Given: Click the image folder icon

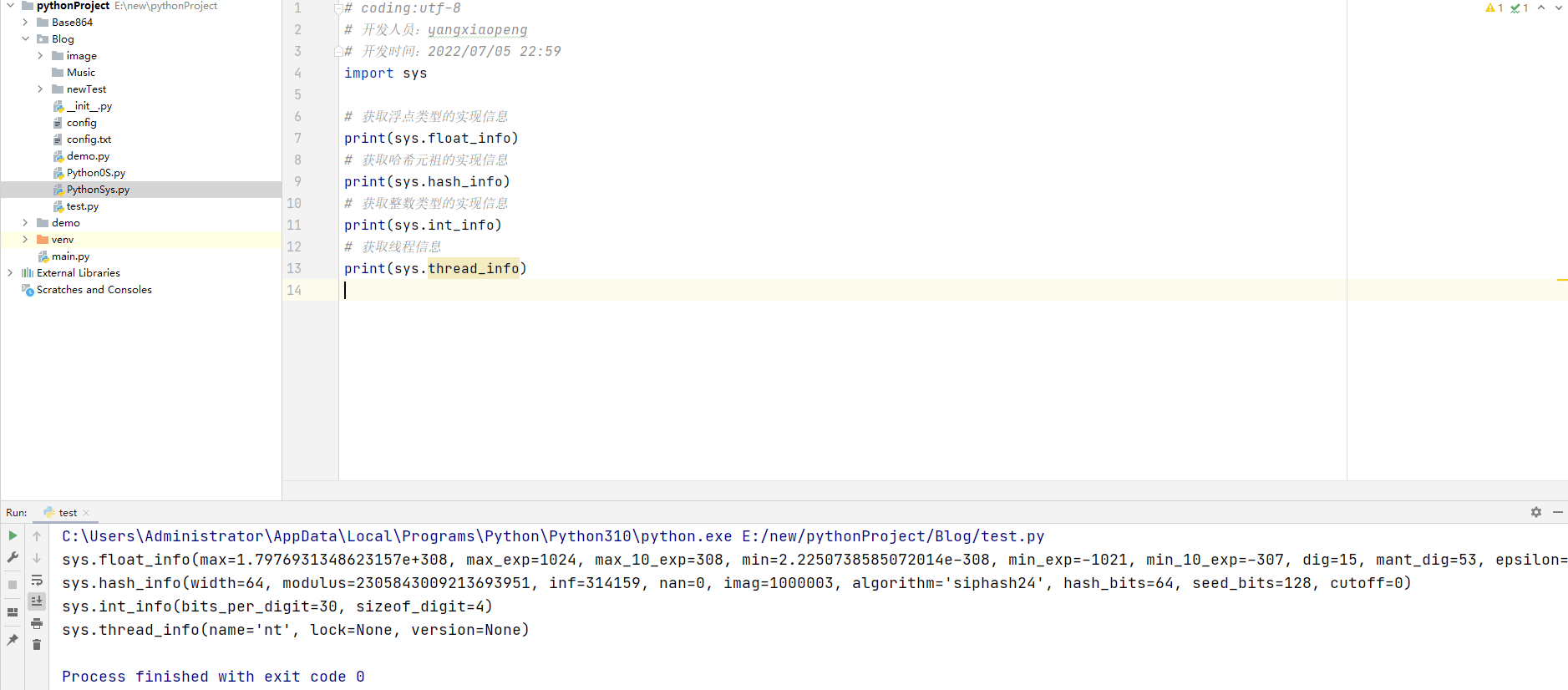Looking at the screenshot, I should (x=58, y=56).
